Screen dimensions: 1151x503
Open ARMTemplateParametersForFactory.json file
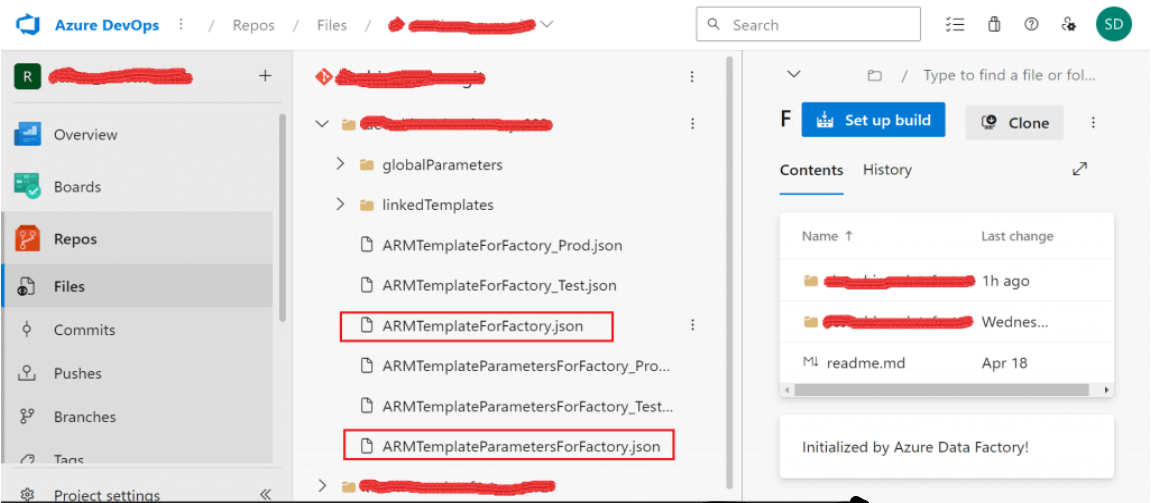(521, 446)
